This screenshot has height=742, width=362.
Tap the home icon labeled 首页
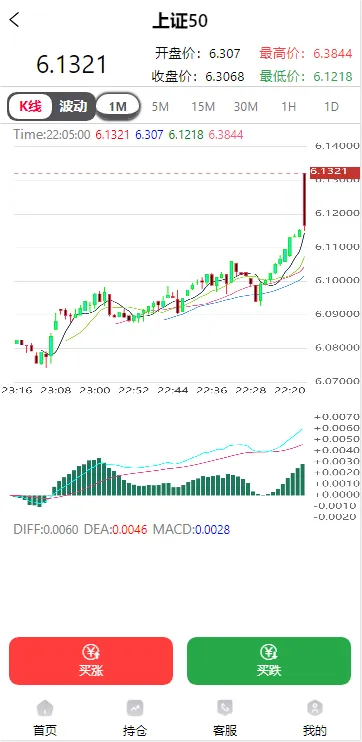click(x=45, y=708)
